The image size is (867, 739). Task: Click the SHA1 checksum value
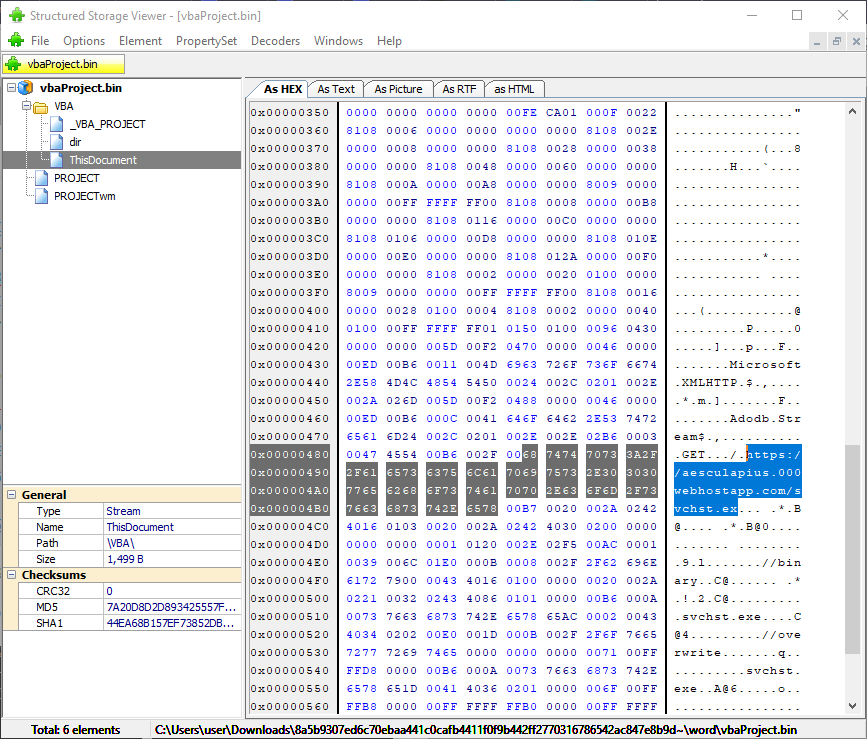coord(173,623)
